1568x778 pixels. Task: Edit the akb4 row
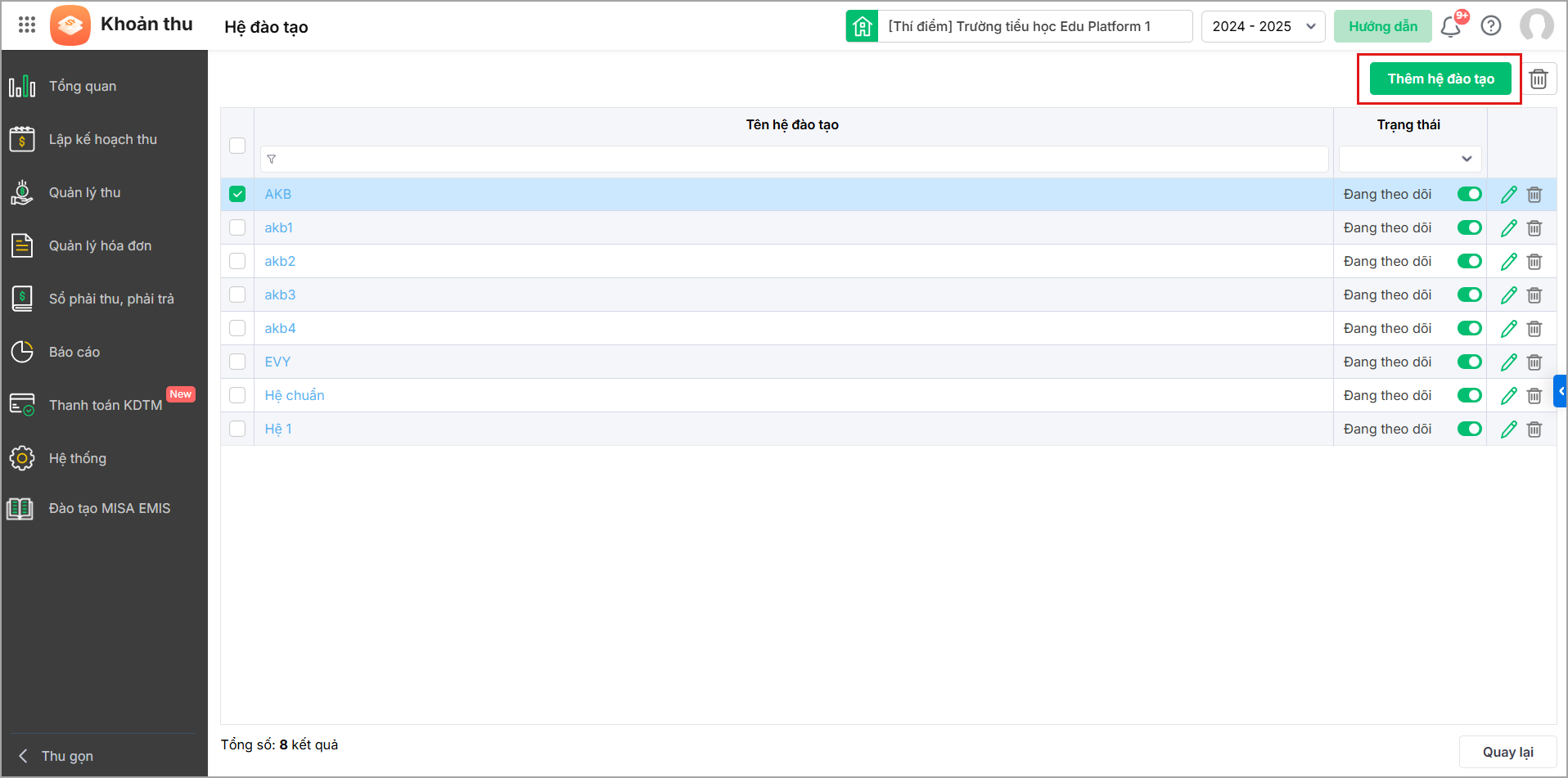(x=1509, y=329)
